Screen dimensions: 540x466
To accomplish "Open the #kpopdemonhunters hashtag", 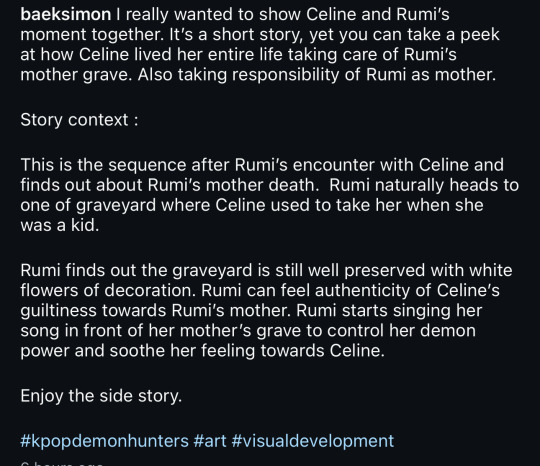I will 104,441.
